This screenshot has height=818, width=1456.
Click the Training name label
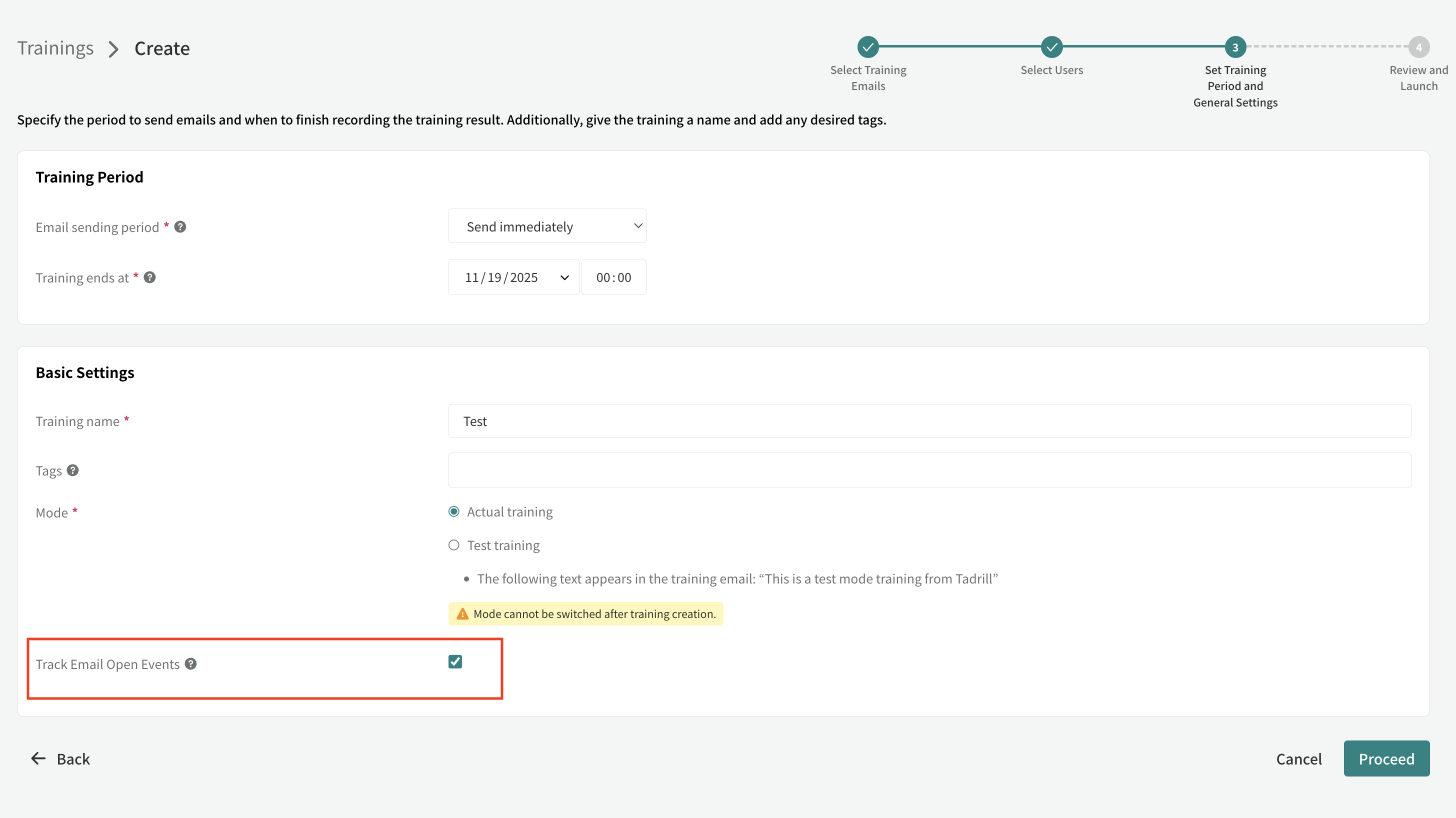tap(77, 421)
